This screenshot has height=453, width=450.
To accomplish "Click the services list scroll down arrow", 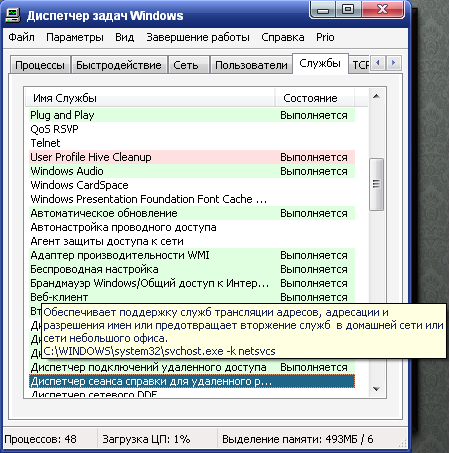I will click(376, 389).
